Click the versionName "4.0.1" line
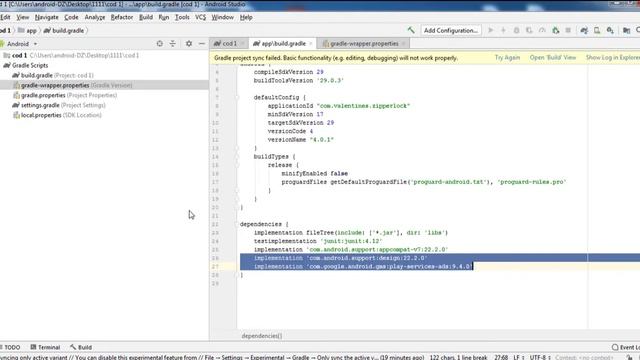 pos(301,140)
